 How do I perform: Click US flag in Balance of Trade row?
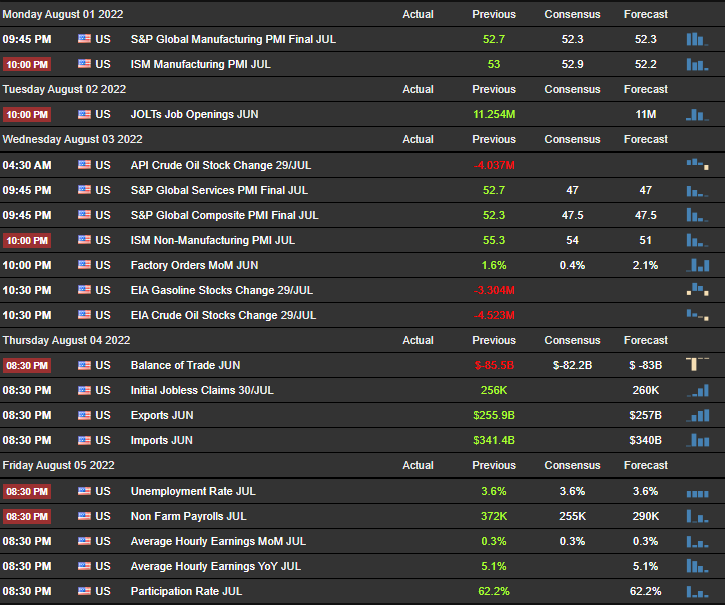tap(84, 365)
